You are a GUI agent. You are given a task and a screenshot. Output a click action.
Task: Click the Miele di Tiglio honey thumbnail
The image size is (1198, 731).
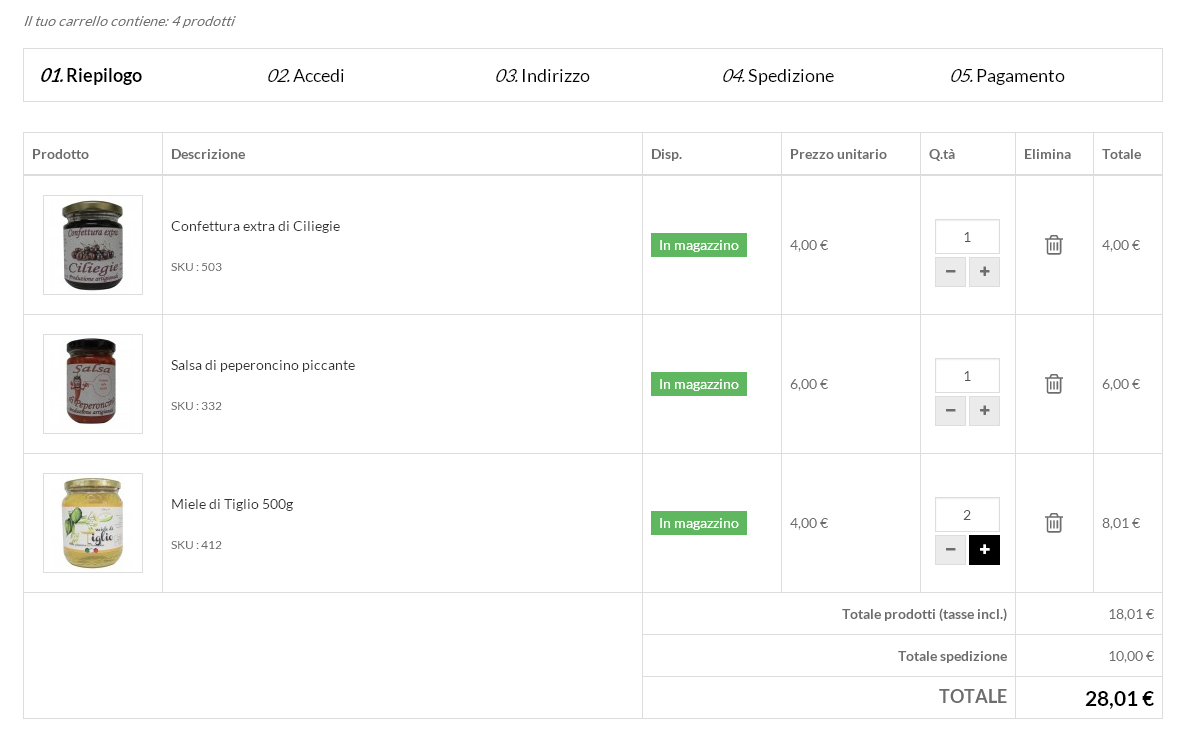point(93,523)
